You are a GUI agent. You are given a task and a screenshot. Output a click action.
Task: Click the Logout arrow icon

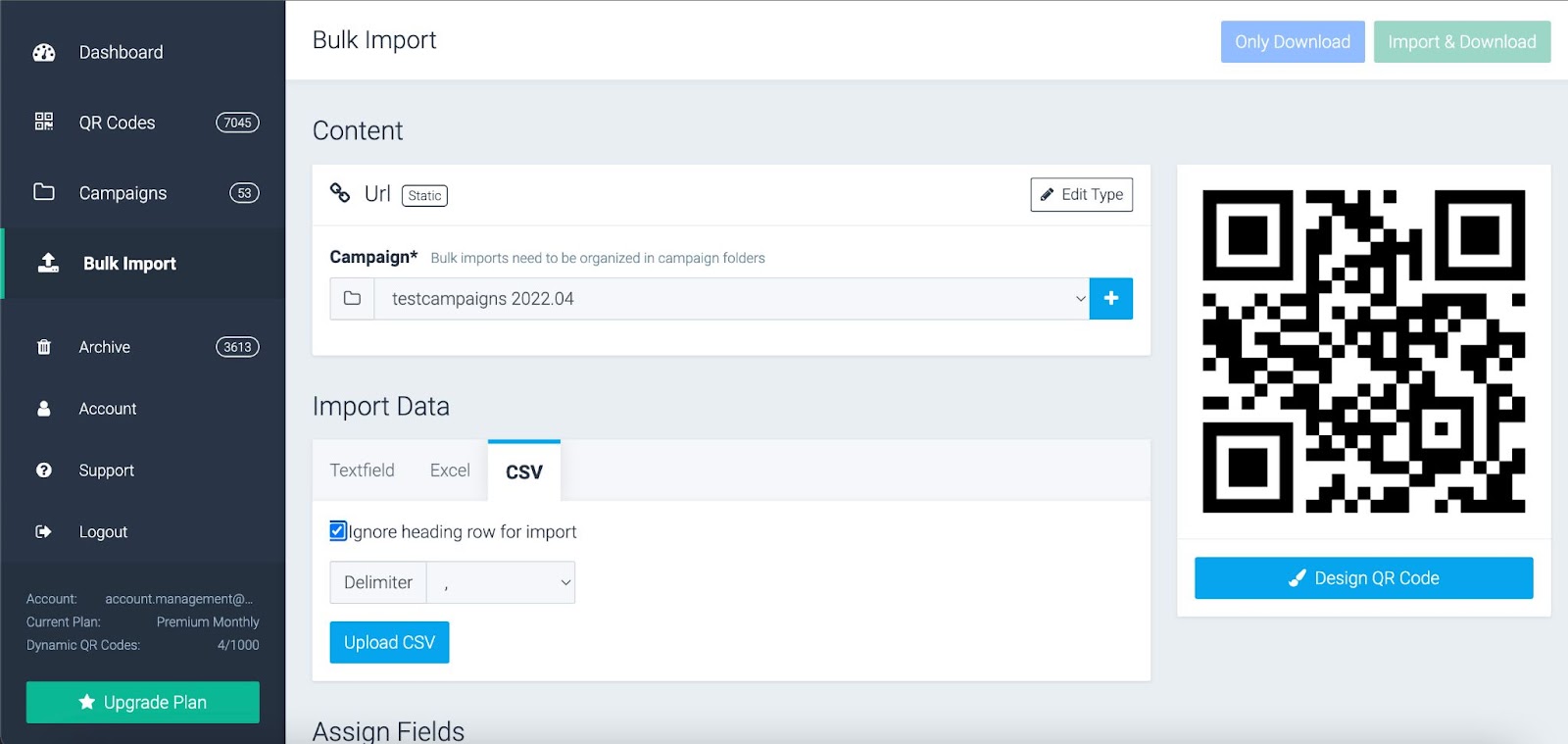pos(44,532)
